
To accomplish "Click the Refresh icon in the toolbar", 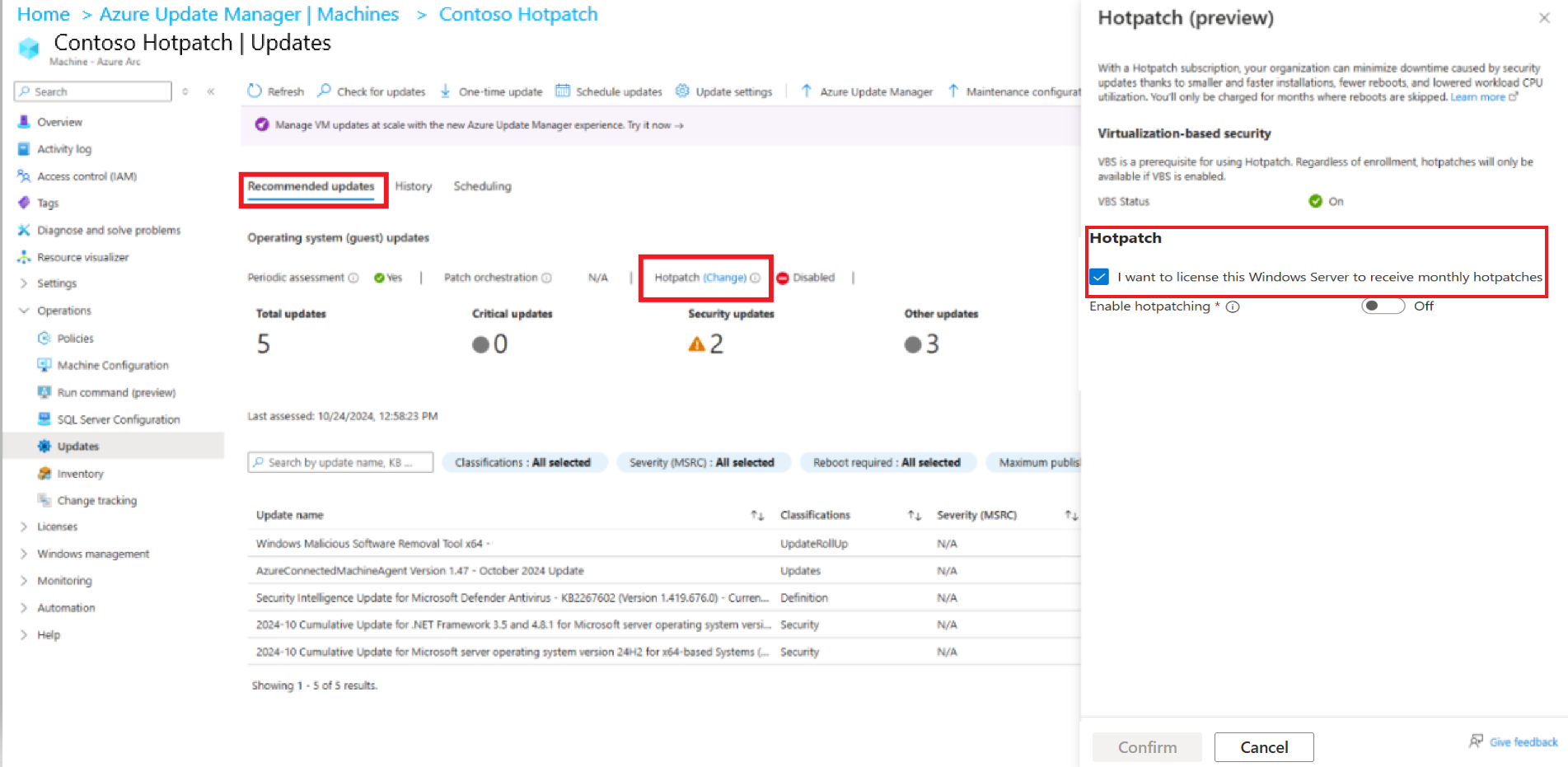I will 274,91.
